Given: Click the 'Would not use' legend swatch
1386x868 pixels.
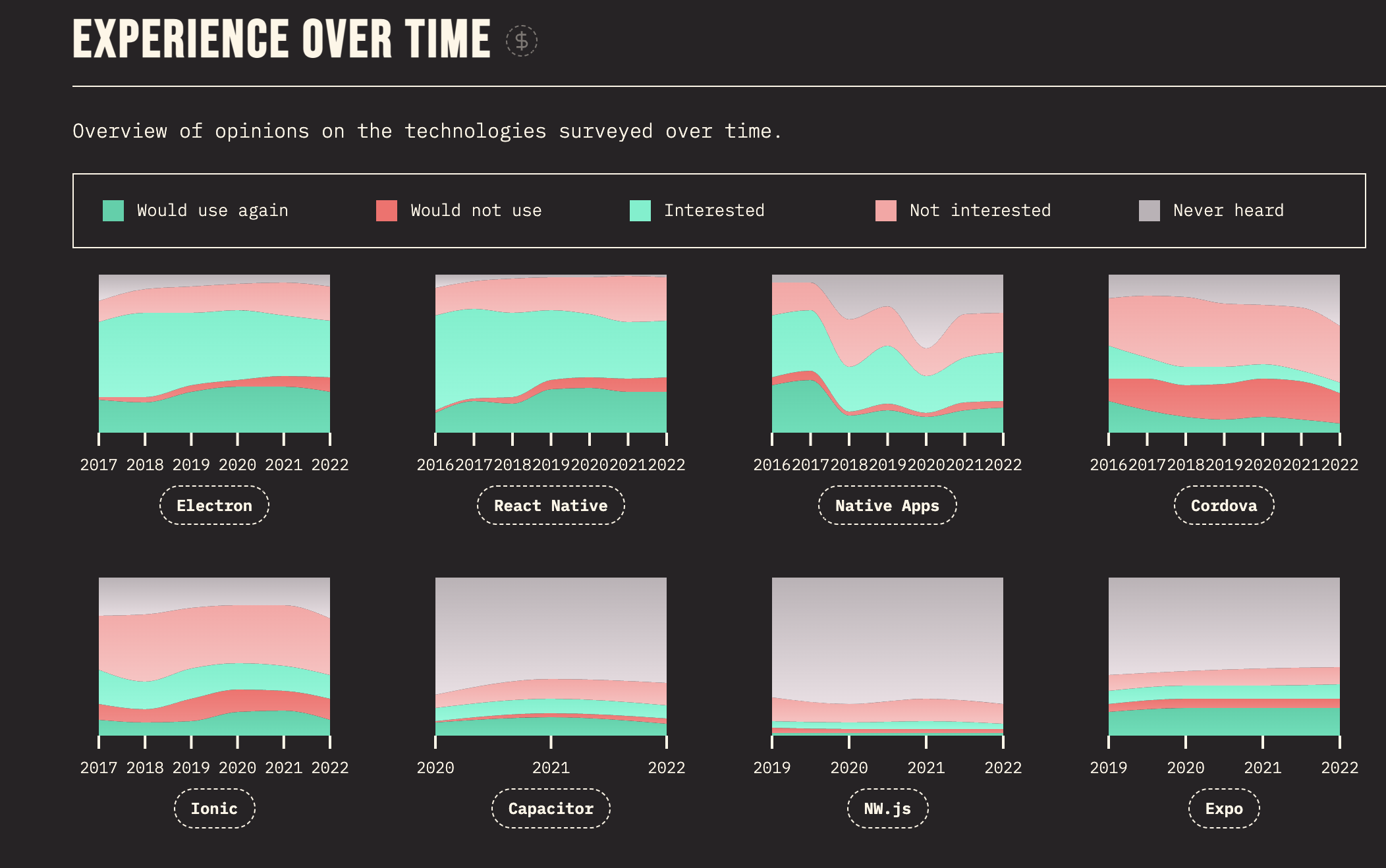Looking at the screenshot, I should (x=387, y=211).
